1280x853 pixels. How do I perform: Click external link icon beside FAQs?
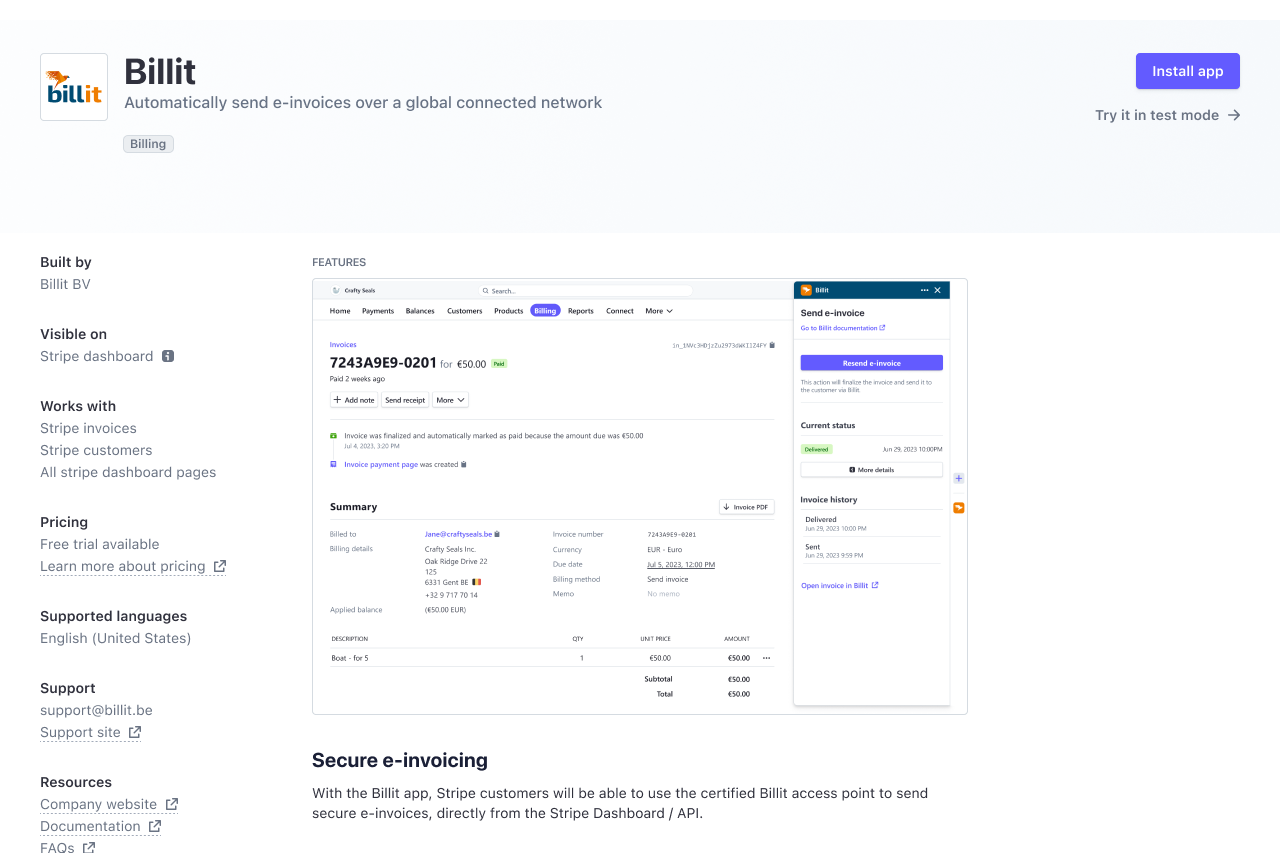[x=89, y=847]
